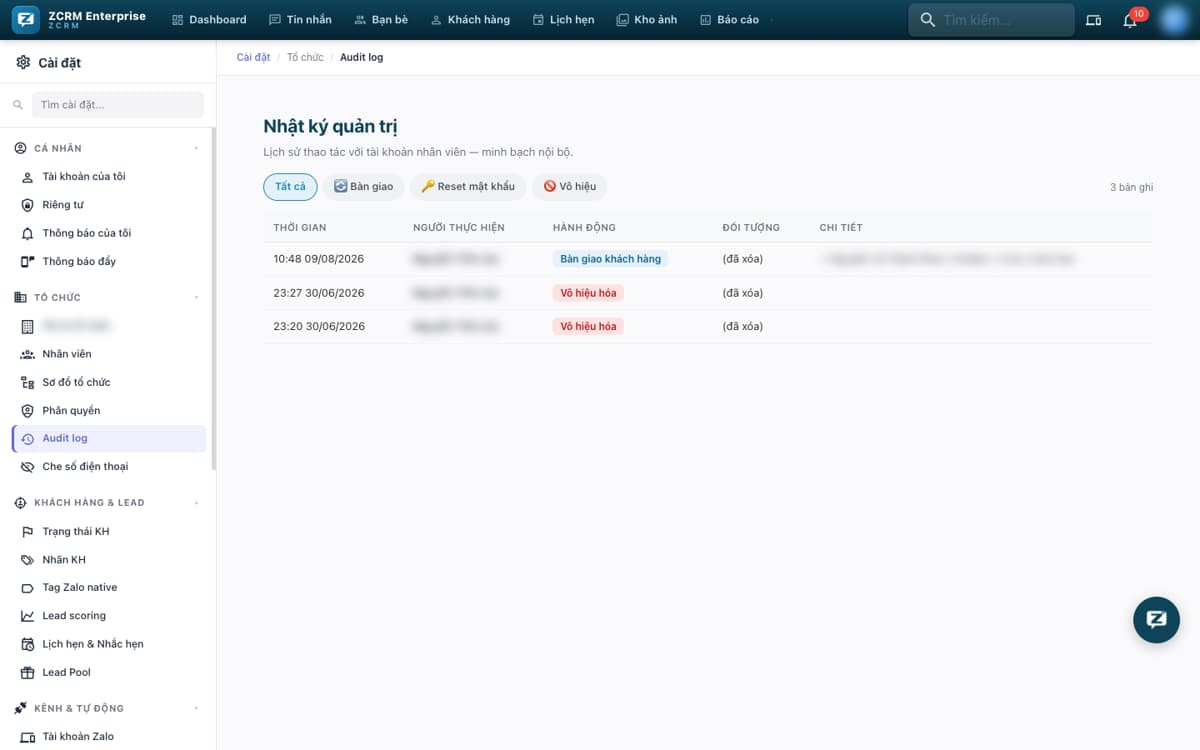Open Lịch hẹn in top navigation
Viewport: 1200px width, 750px height.
point(564,20)
